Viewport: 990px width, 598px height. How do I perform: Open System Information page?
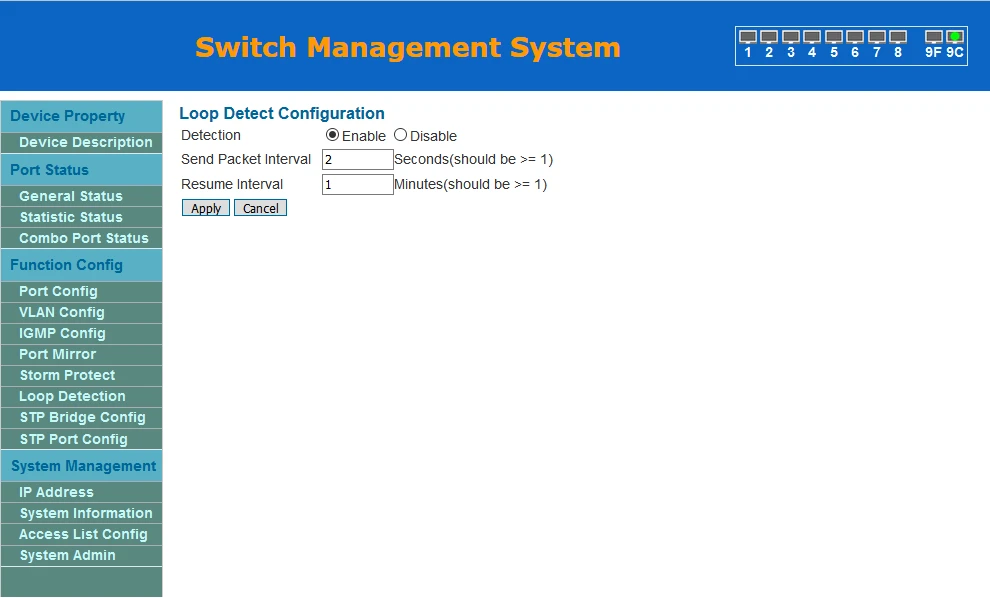pos(86,513)
